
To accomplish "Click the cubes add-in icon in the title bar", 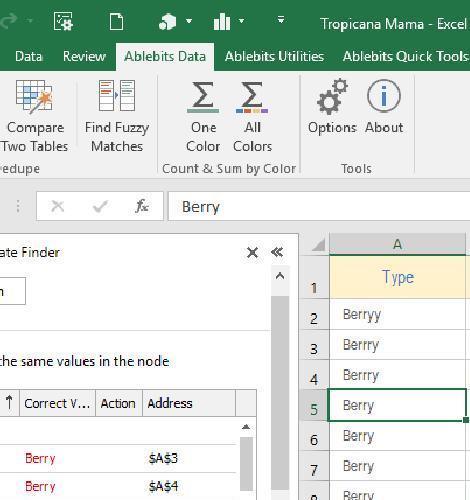I will (x=168, y=21).
